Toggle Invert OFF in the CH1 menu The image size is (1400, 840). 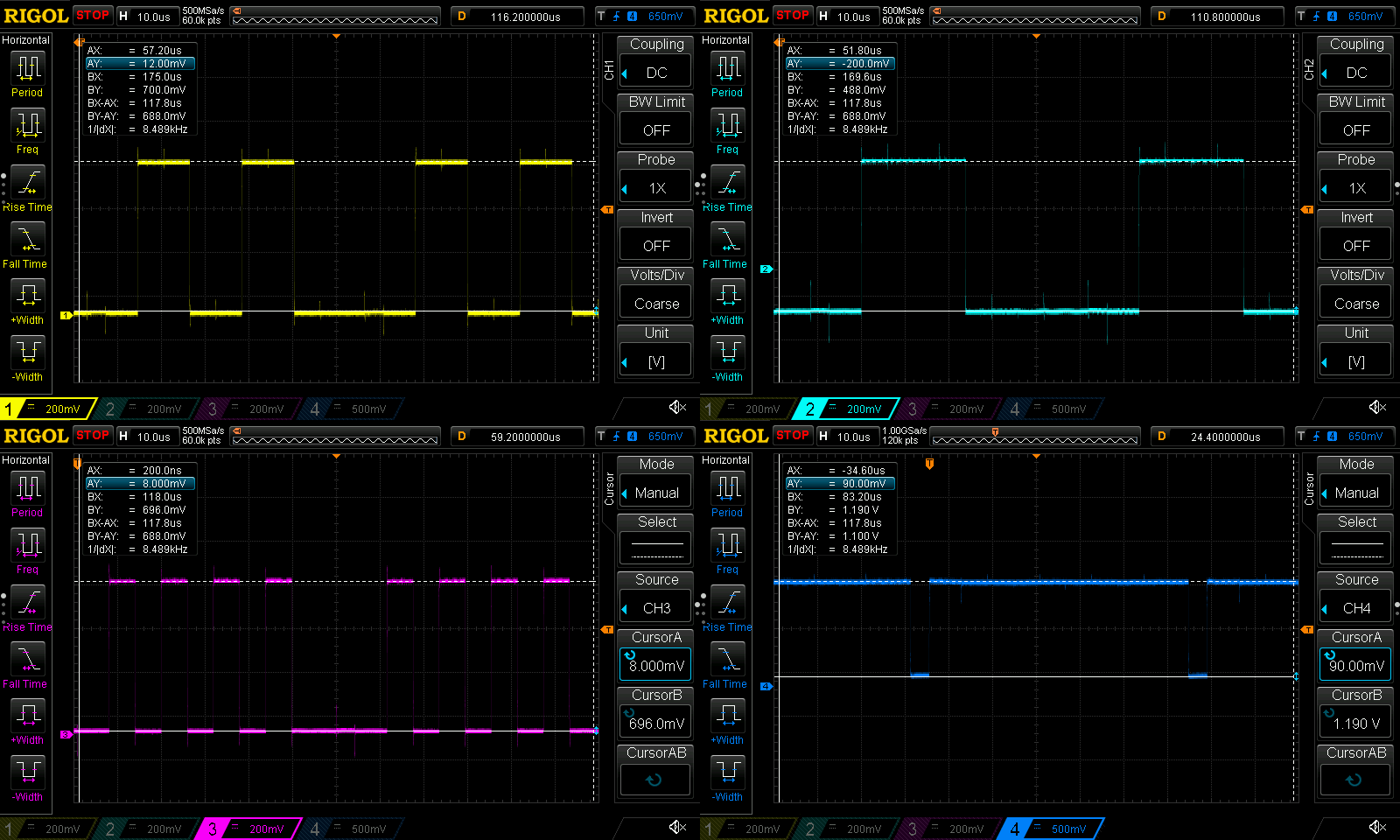point(656,245)
